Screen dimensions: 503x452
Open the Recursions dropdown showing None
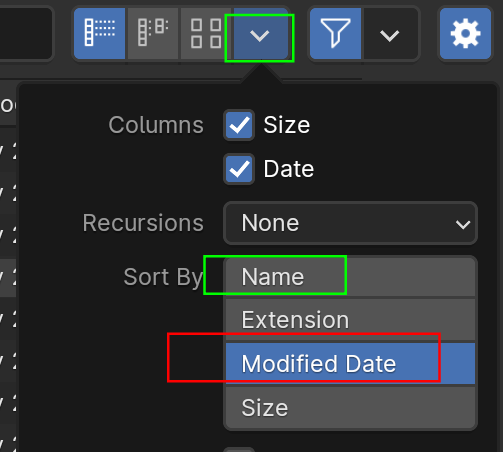pyautogui.click(x=350, y=223)
